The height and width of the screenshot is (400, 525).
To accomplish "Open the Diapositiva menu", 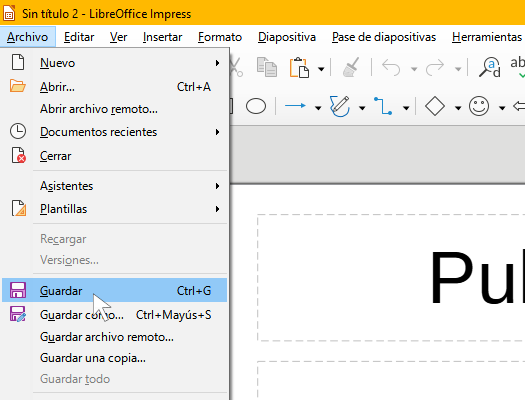I will coord(287,37).
